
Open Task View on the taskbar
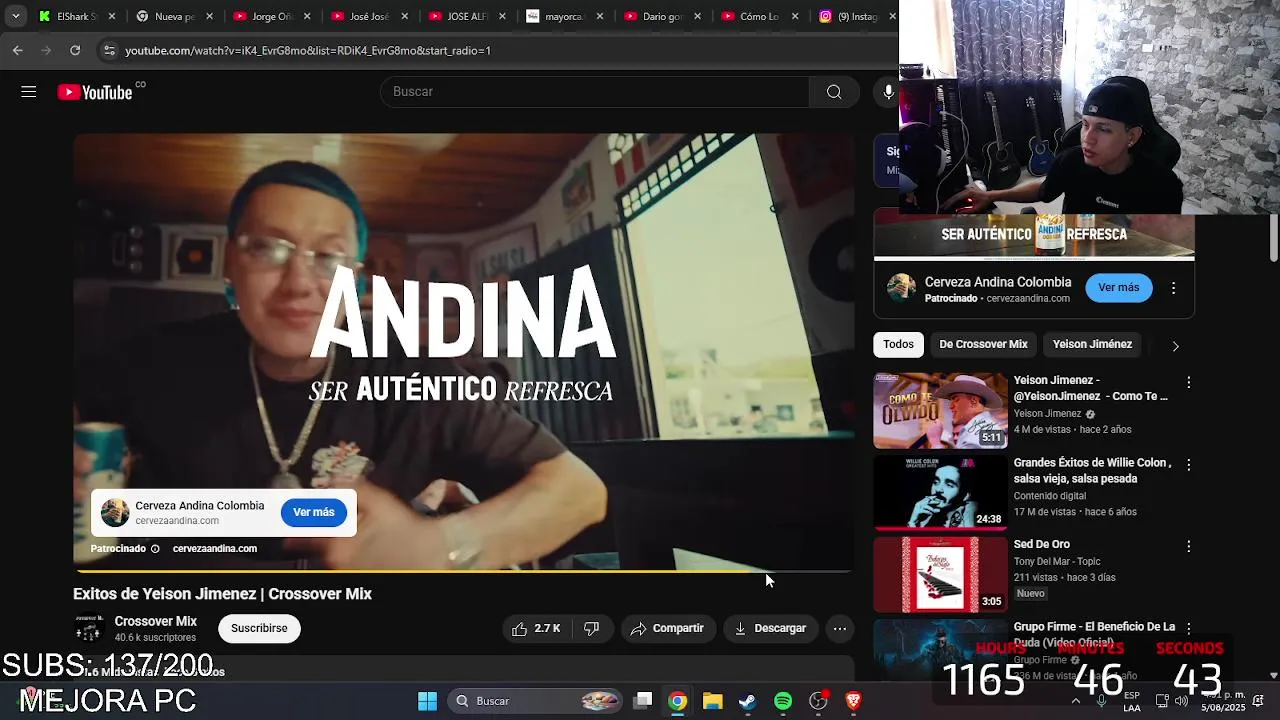[644, 701]
